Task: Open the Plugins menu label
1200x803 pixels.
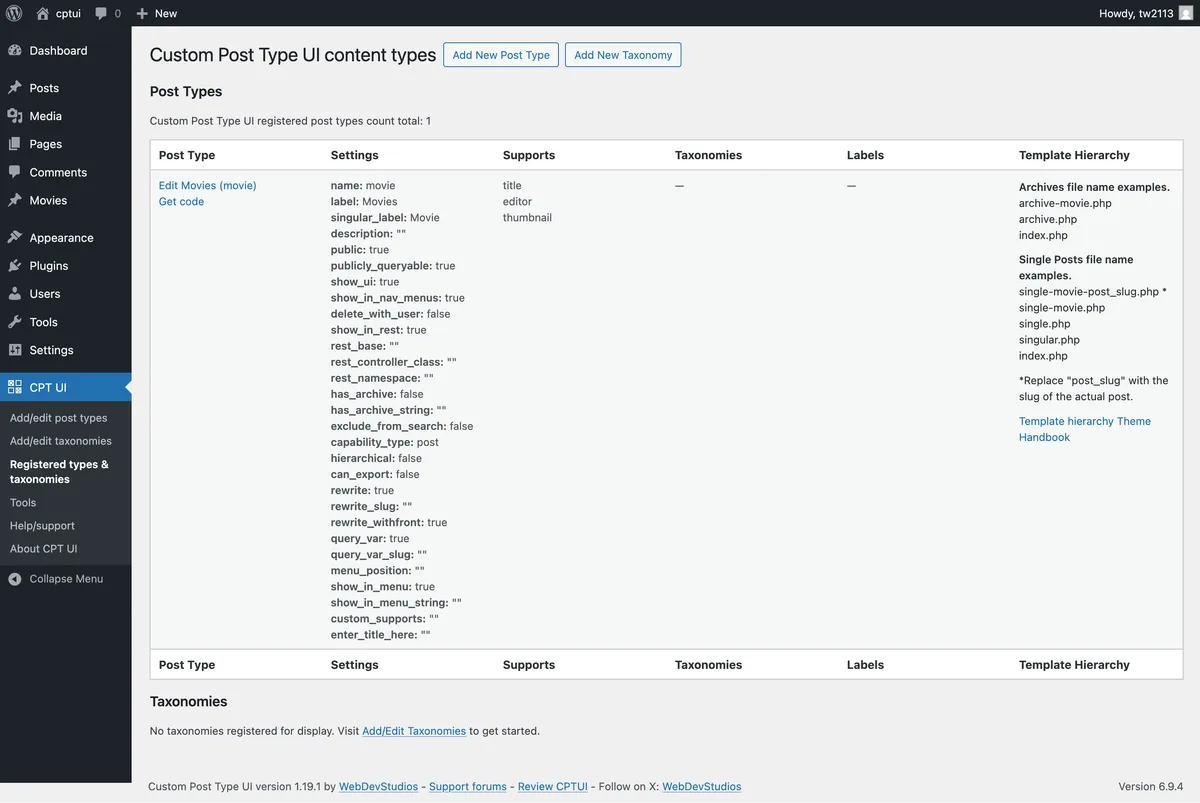Action: [49, 266]
